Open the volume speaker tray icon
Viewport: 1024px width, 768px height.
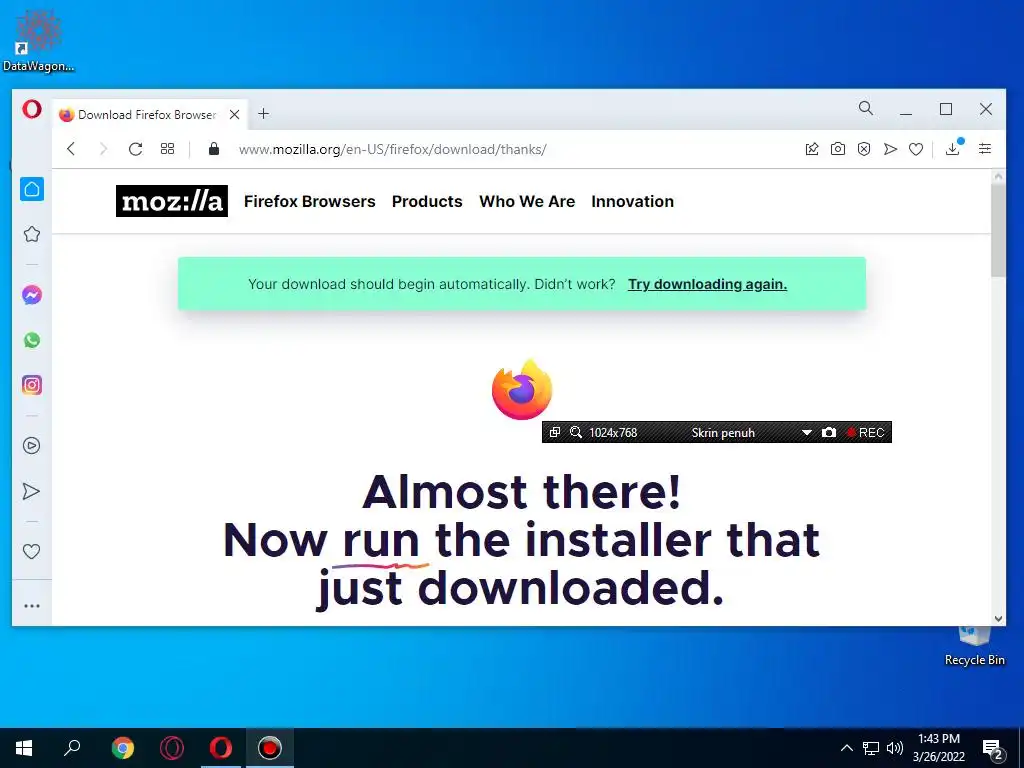click(x=895, y=748)
